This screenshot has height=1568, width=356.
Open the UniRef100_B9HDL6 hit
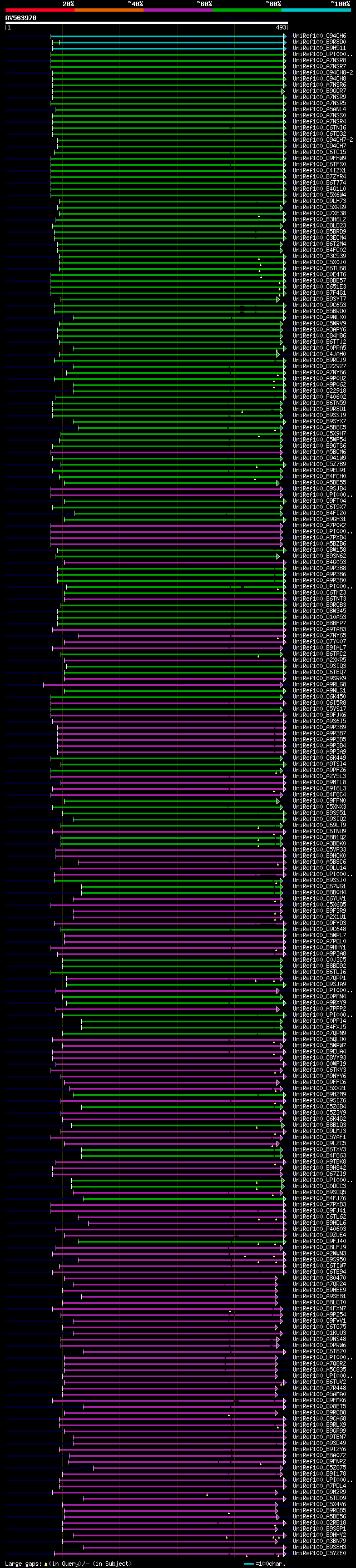click(x=319, y=1222)
